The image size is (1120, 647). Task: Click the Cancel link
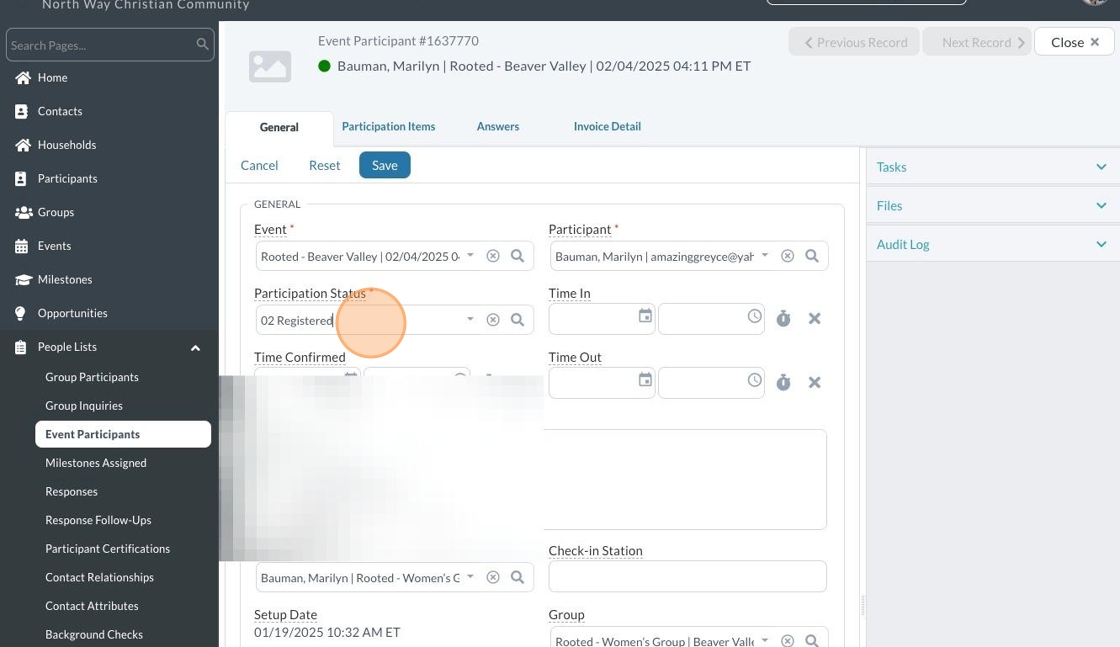259,165
